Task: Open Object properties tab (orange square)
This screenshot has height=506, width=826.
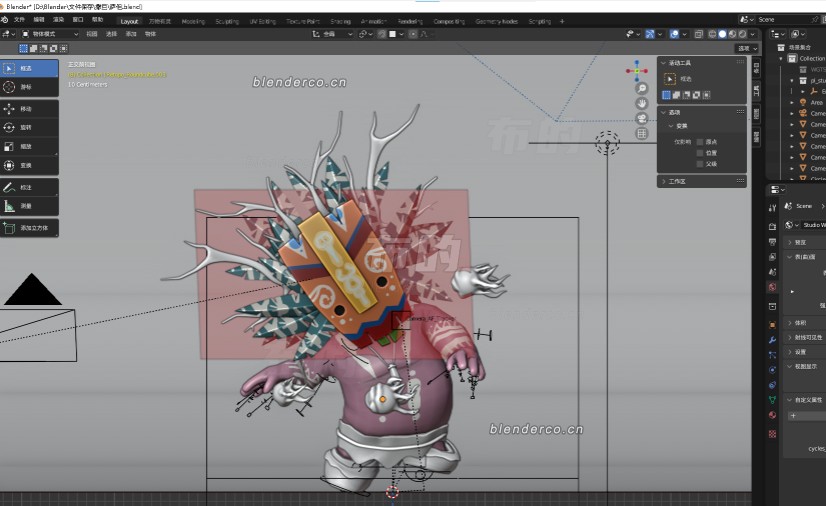Action: click(772, 325)
